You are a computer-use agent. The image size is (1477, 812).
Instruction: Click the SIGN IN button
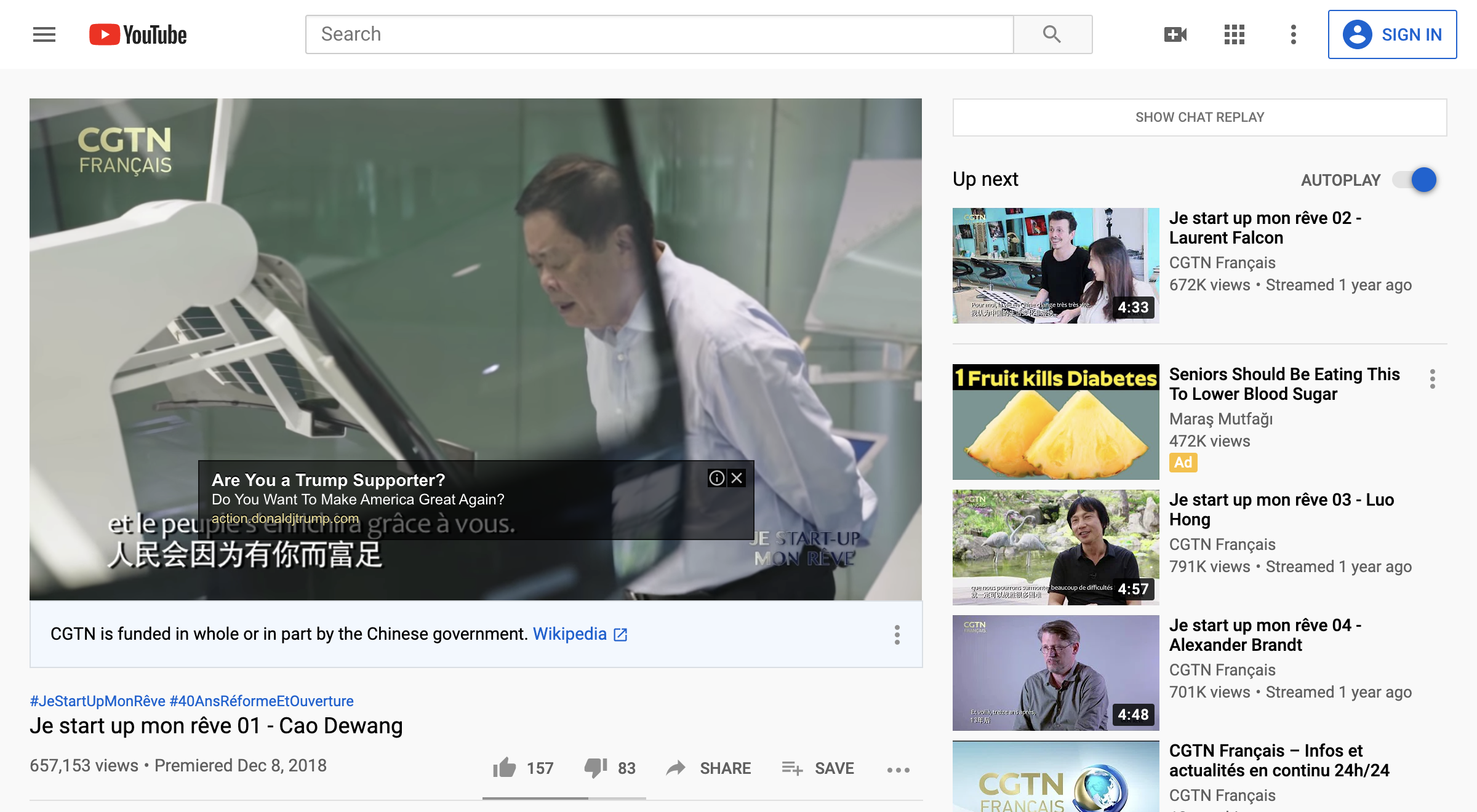(1392, 34)
